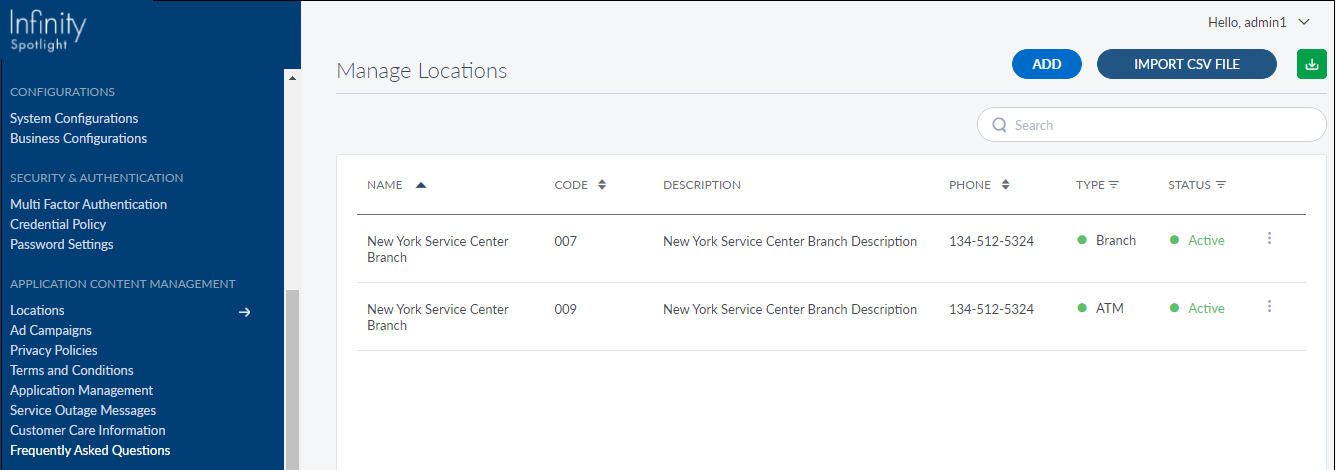Screen dimensions: 1336x470
Task: Click the Infinity Spotlight logo
Action: point(47,28)
